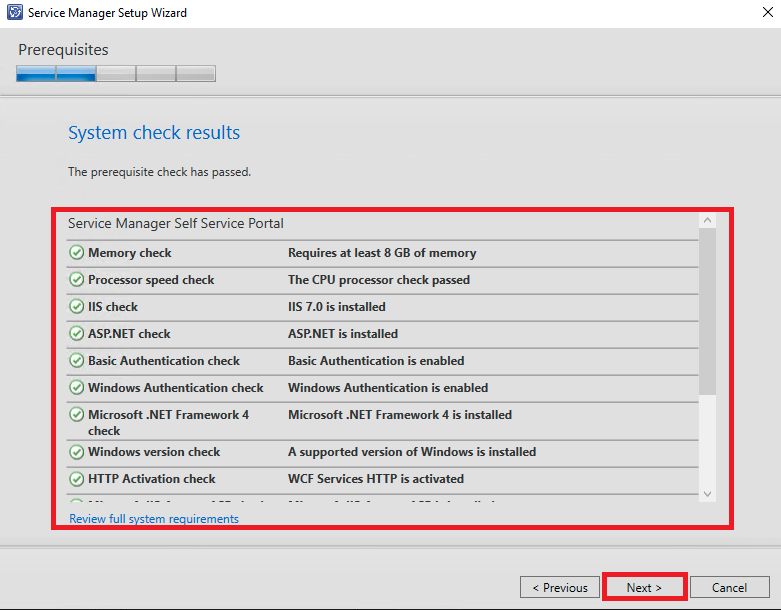Click the Memory check green checkmark icon
This screenshot has width=781, height=610.
point(76,252)
